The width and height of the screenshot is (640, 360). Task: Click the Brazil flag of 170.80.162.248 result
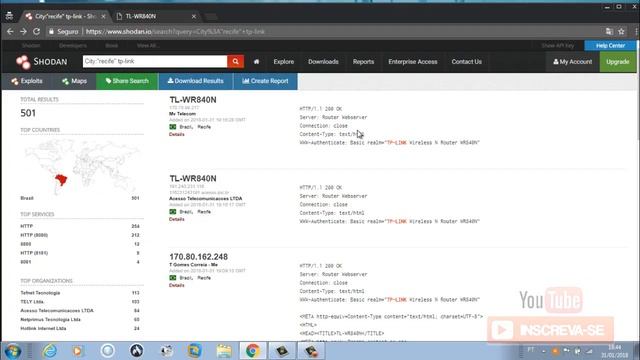point(173,278)
